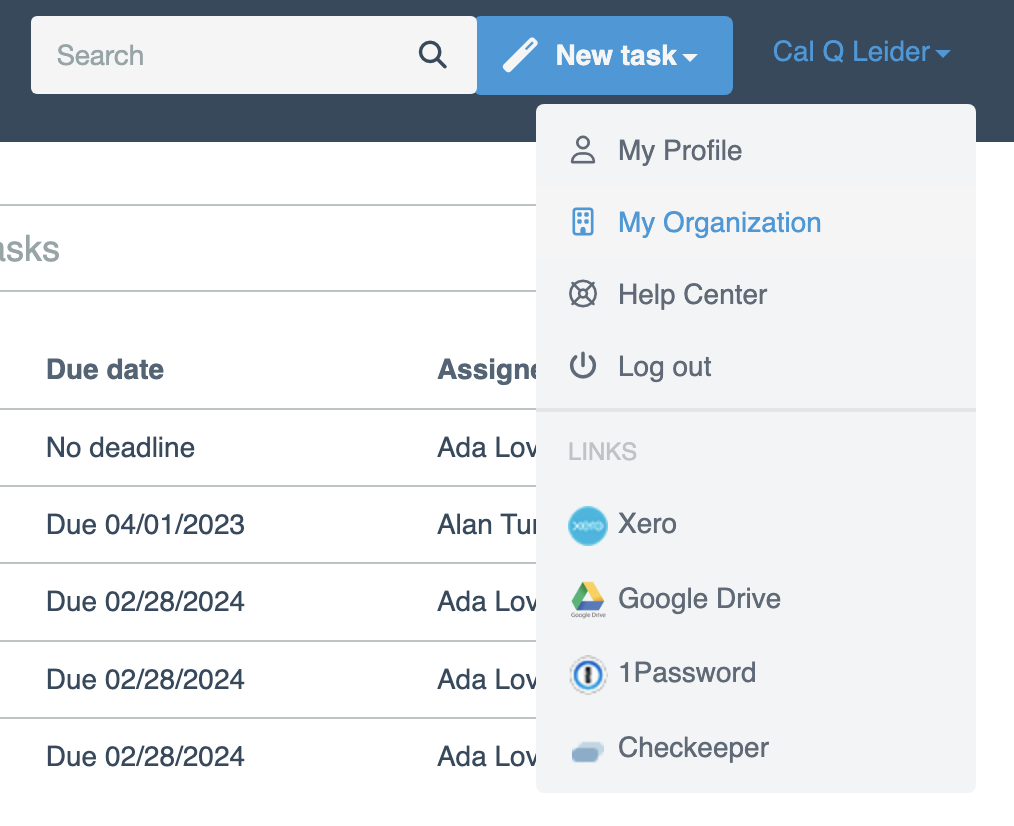Click the 1Password logo icon
Viewport: 1014px width, 826px height.
(x=587, y=674)
